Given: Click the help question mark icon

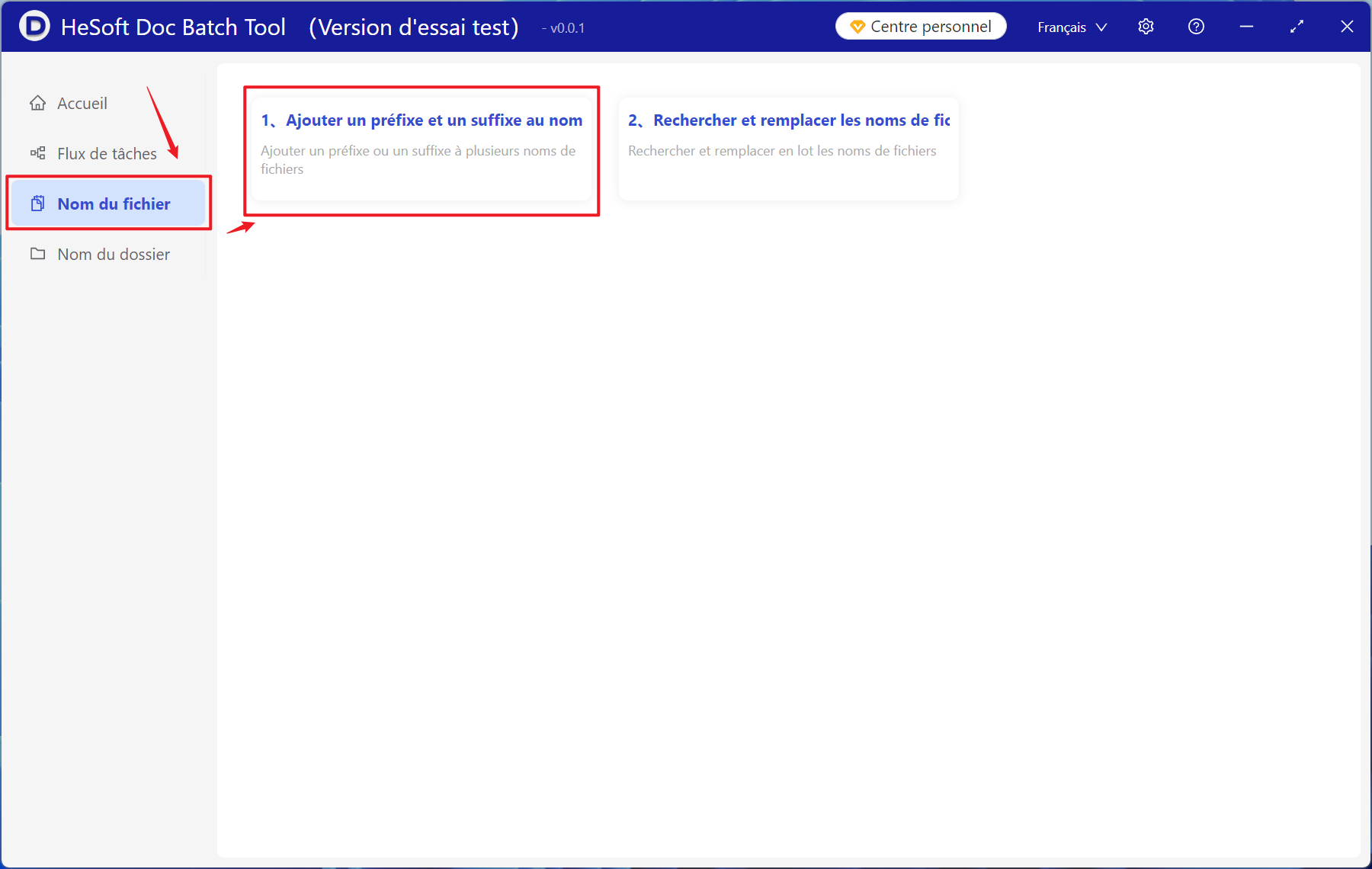Looking at the screenshot, I should (1196, 27).
